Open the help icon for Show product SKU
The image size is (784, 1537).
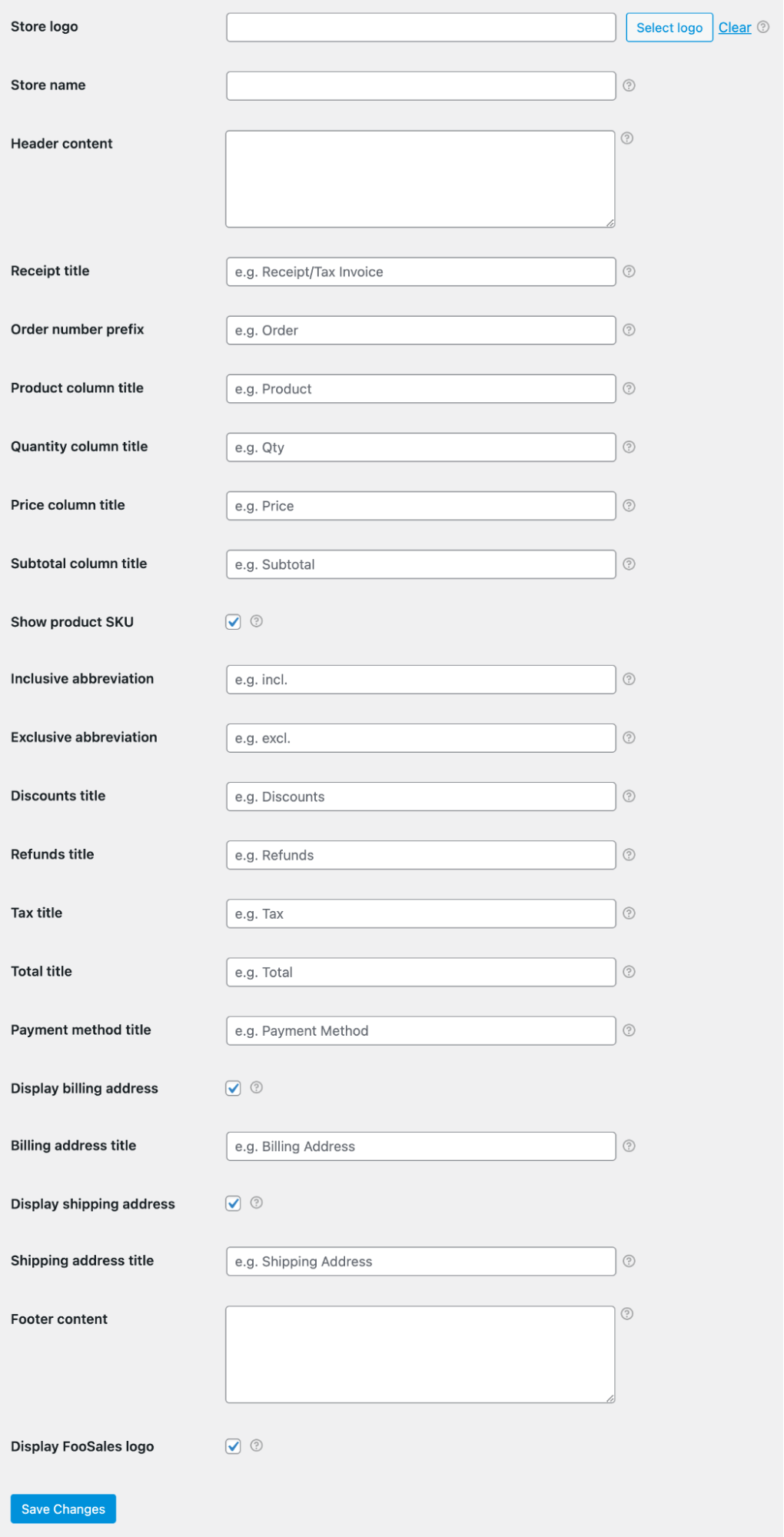click(x=256, y=621)
